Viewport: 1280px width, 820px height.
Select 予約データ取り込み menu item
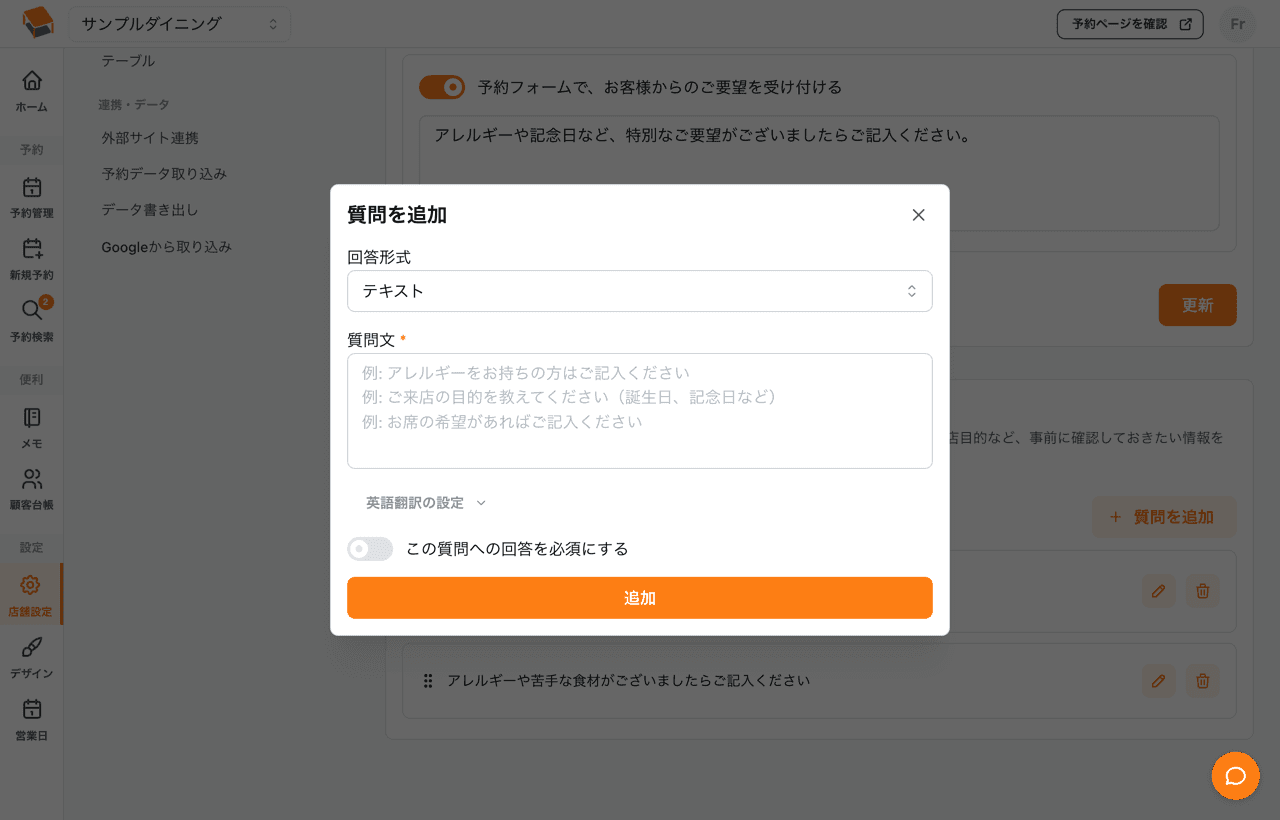[x=164, y=174]
